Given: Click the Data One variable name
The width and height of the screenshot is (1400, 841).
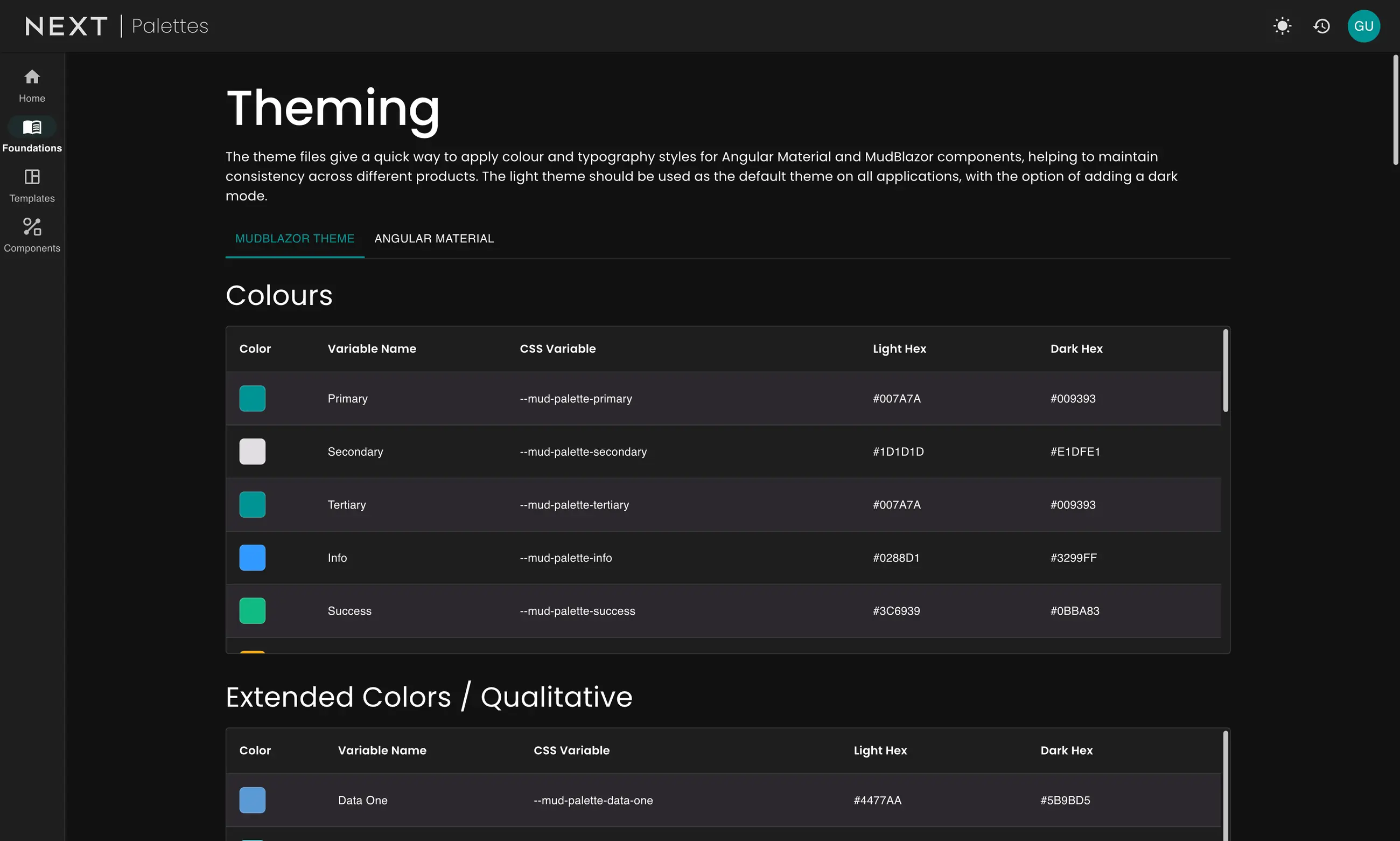Looking at the screenshot, I should pyautogui.click(x=362, y=801).
